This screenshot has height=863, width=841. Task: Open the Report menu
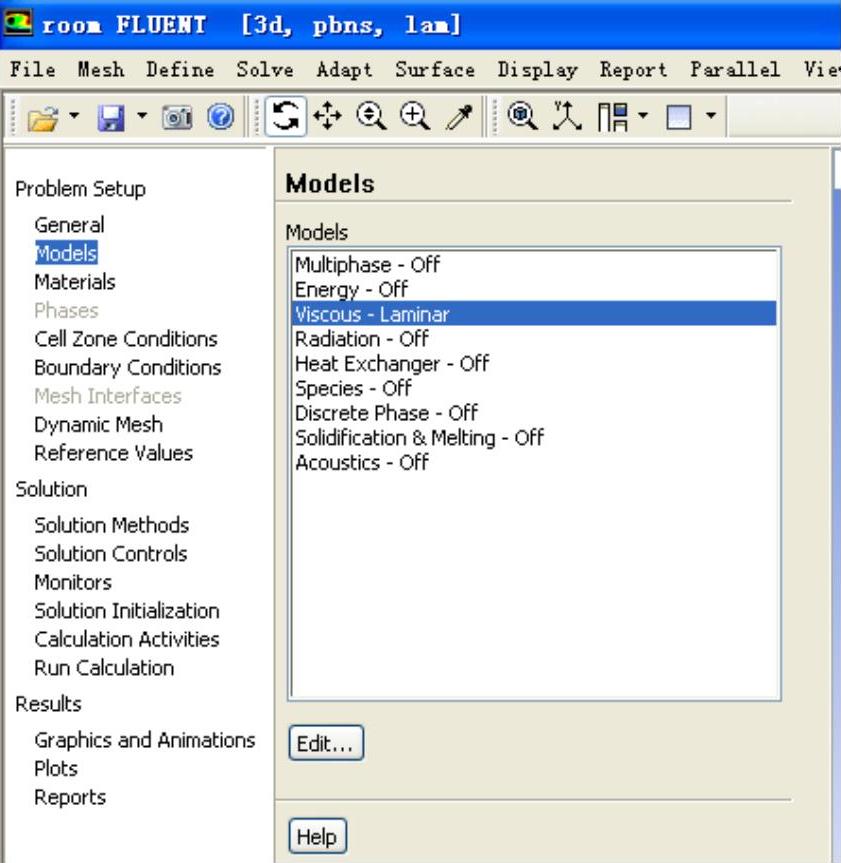click(x=634, y=70)
